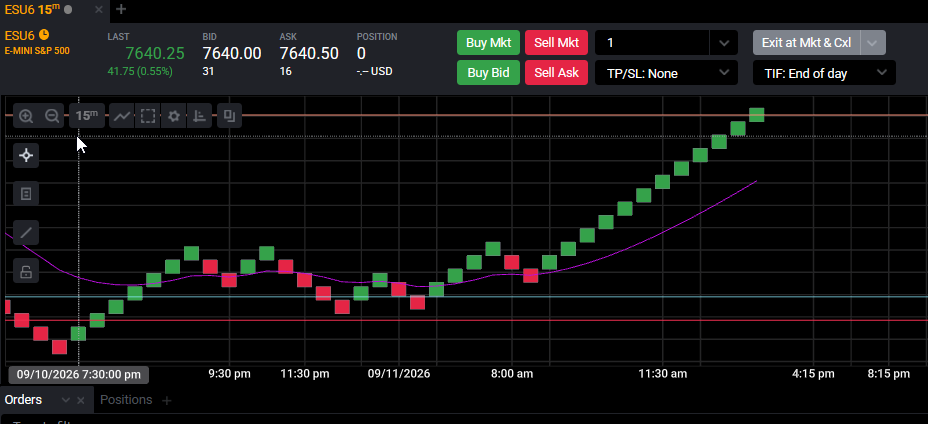Click the topmost green renko brick
Image resolution: width=928 pixels, height=424 pixels.
click(x=756, y=115)
